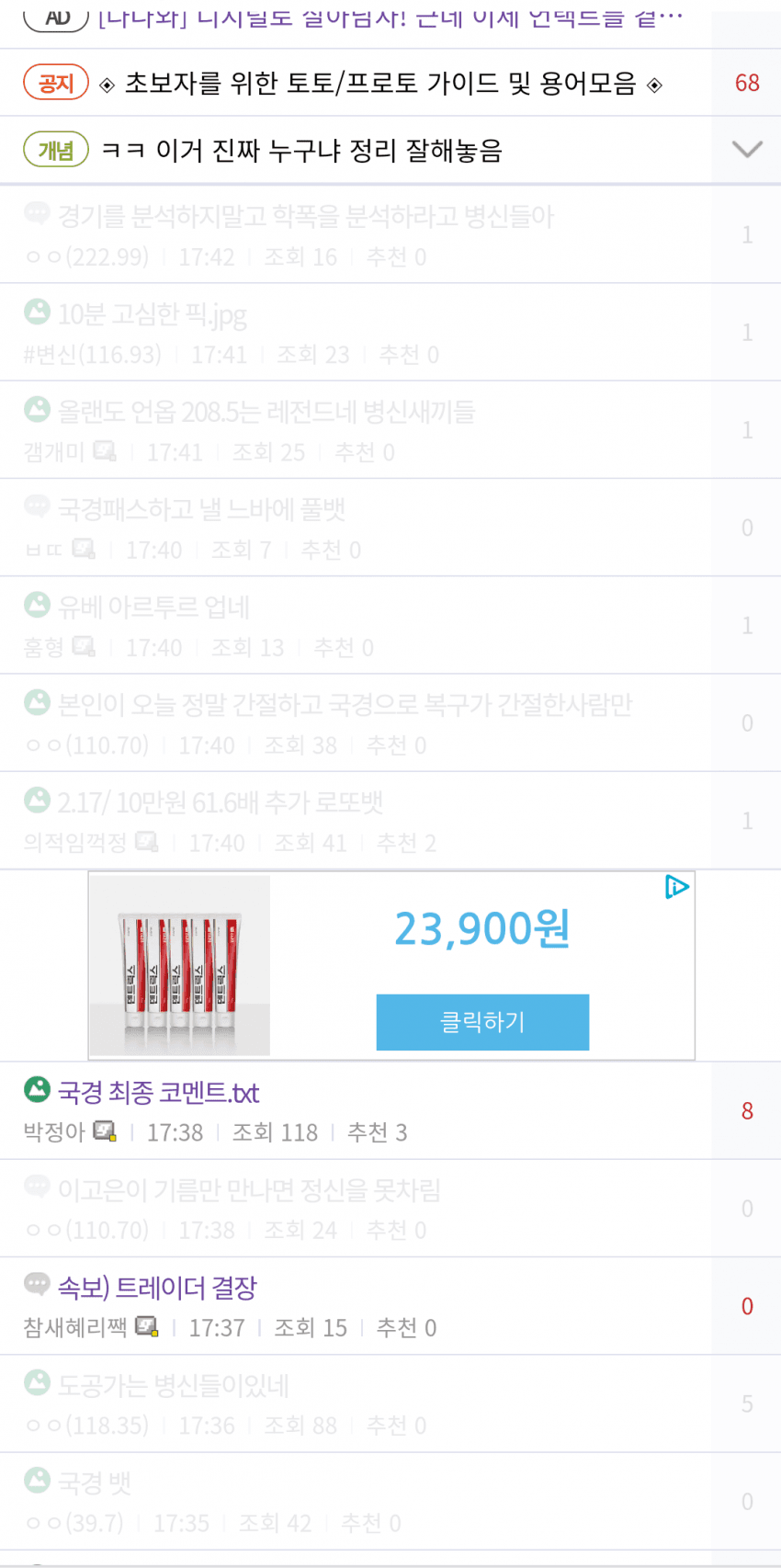Screen dimensions: 781x1568
Task: Open comment count for 공지 guide post
Action: point(747,83)
